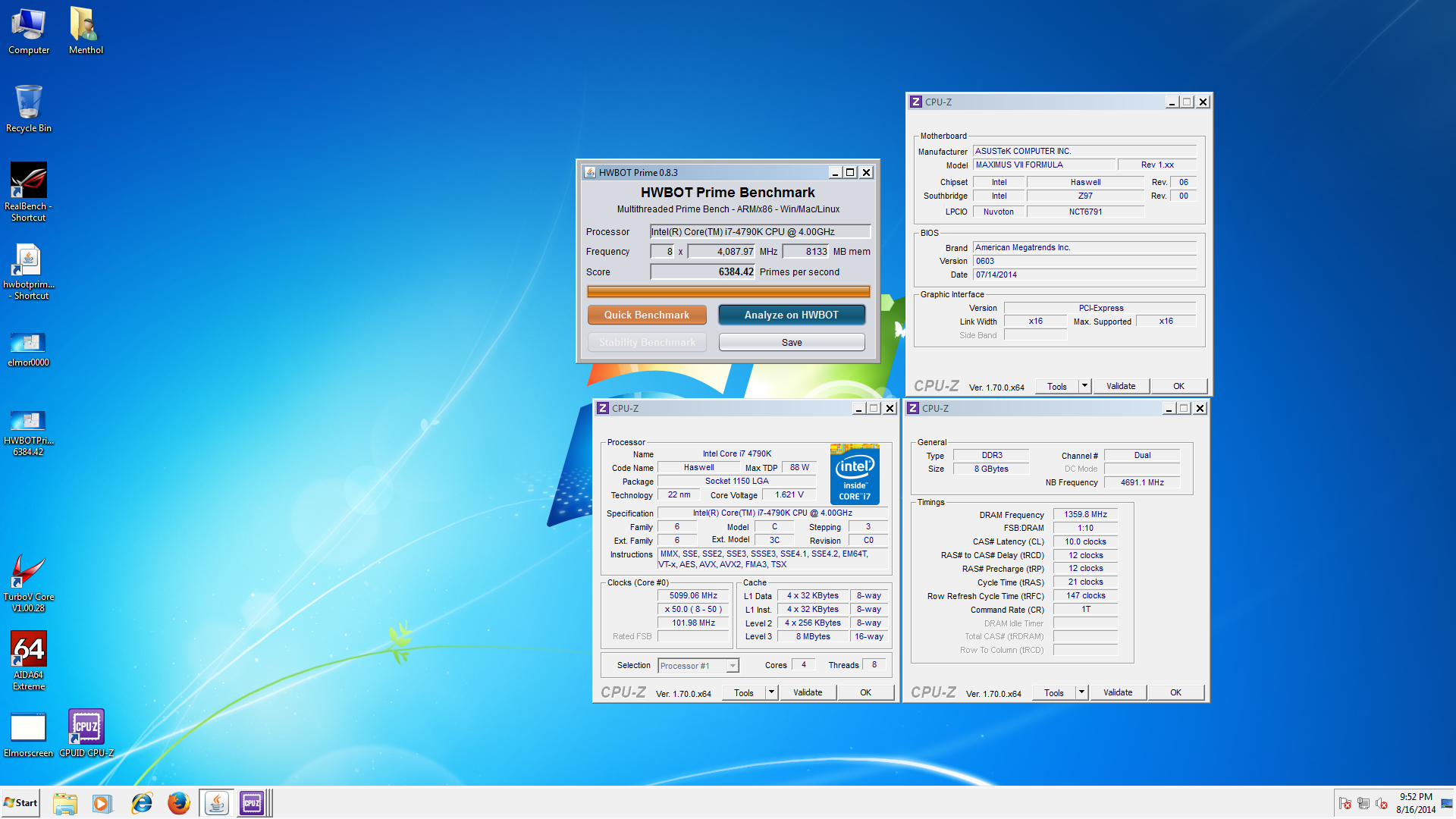This screenshot has width=1456, height=819.
Task: Open the Processor #1 selection dropdown
Action: point(698,666)
